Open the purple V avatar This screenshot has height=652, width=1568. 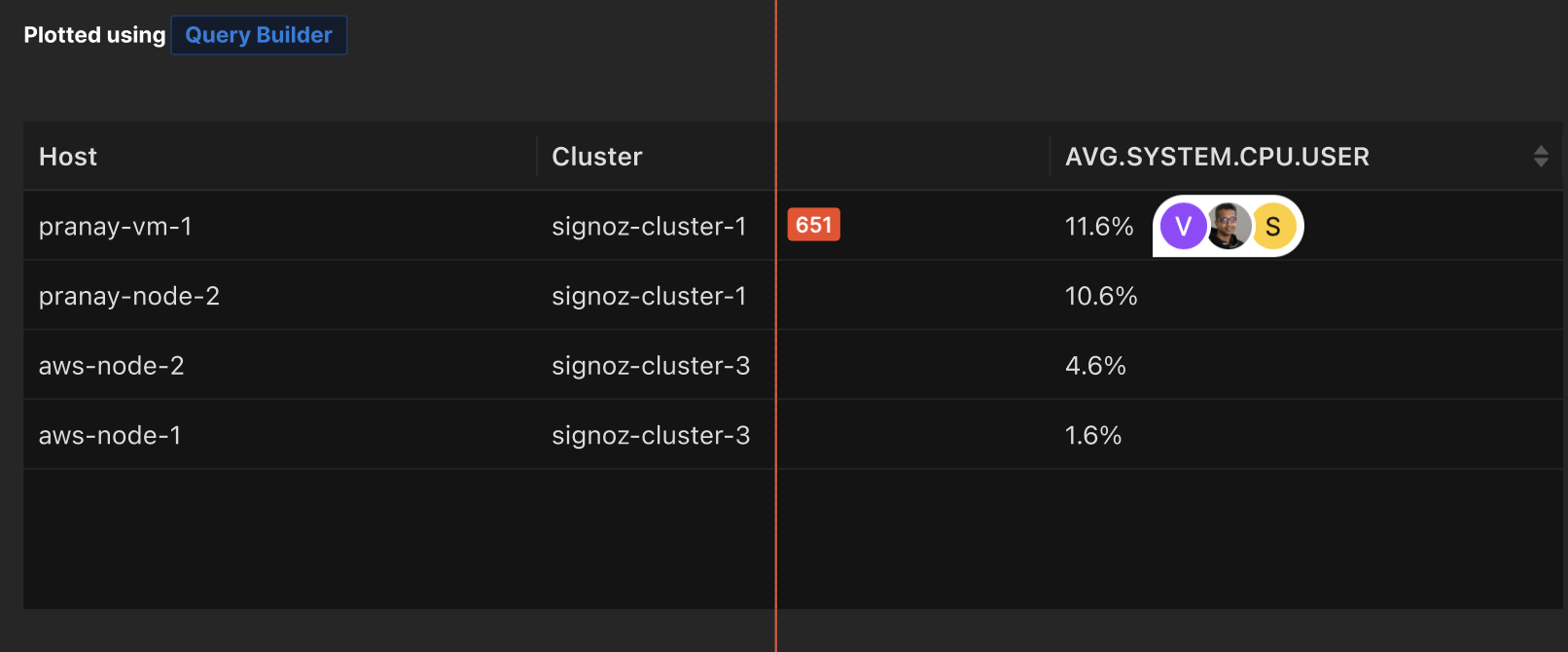click(x=1183, y=226)
